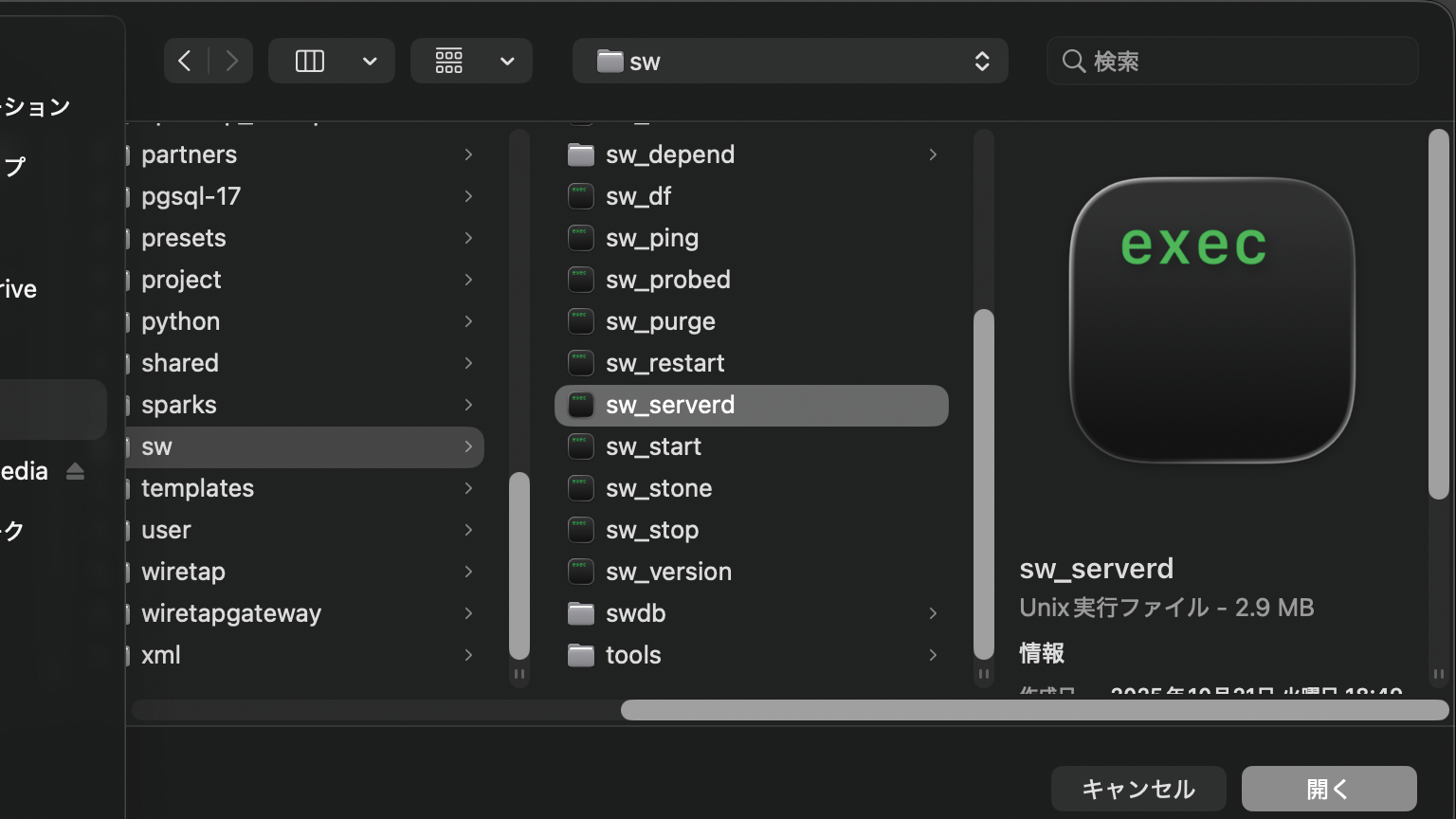1456x819 pixels.
Task: Select the sw_ping executable file icon
Action: coord(580,238)
